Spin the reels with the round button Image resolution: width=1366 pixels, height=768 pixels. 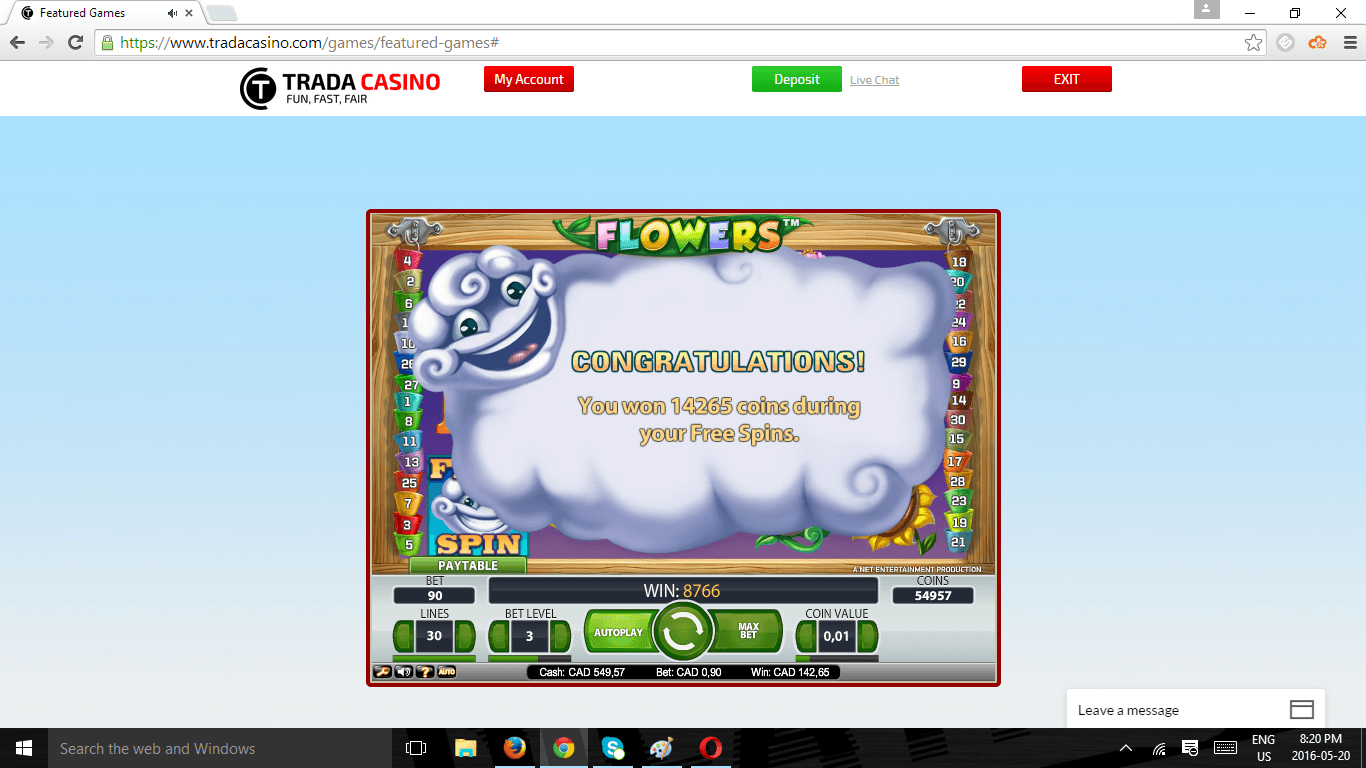click(682, 632)
